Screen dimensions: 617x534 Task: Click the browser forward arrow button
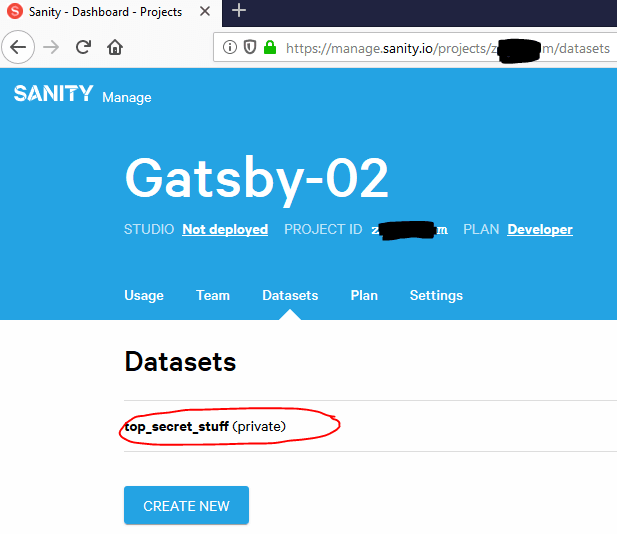coord(51,48)
